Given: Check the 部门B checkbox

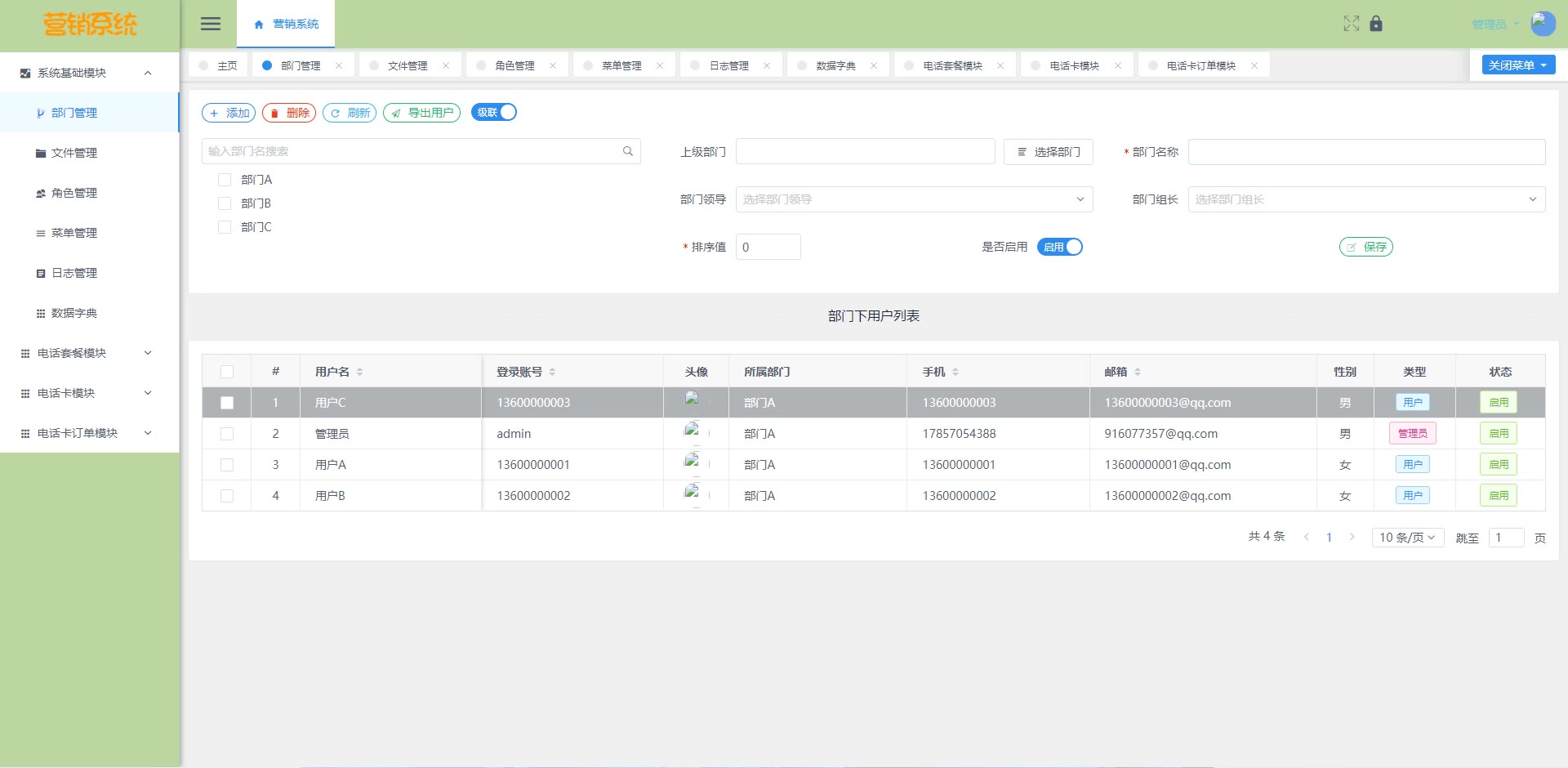Looking at the screenshot, I should (225, 203).
